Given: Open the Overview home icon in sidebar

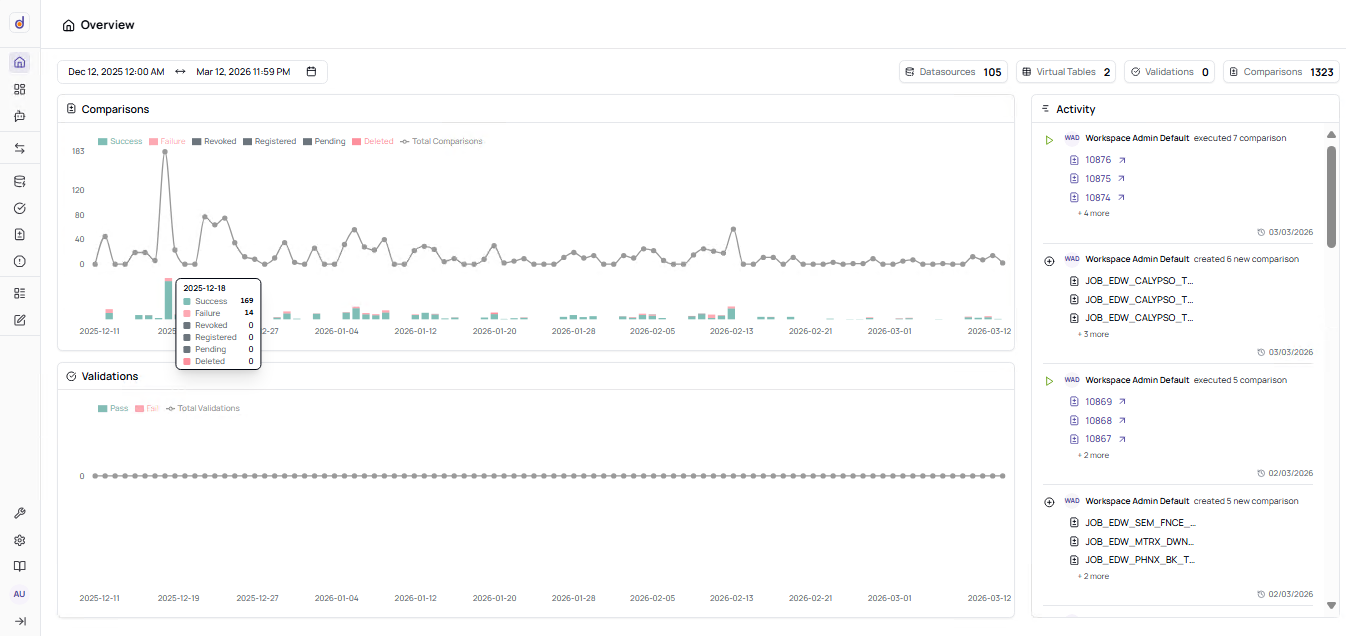Looking at the screenshot, I should tap(19, 62).
